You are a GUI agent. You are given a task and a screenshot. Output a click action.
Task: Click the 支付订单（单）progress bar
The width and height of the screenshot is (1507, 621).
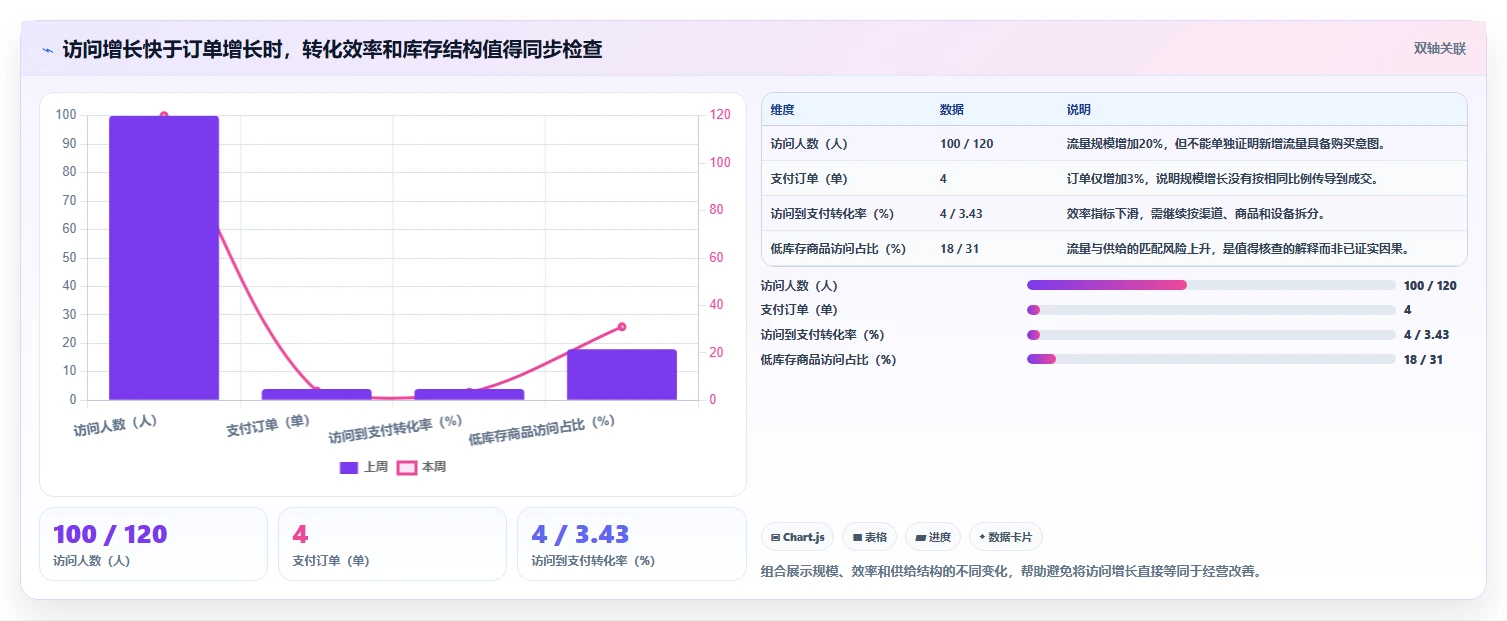coord(1211,310)
